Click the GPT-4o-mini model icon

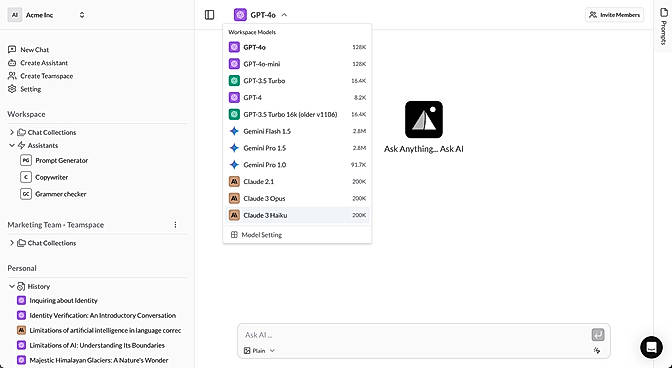tap(234, 64)
